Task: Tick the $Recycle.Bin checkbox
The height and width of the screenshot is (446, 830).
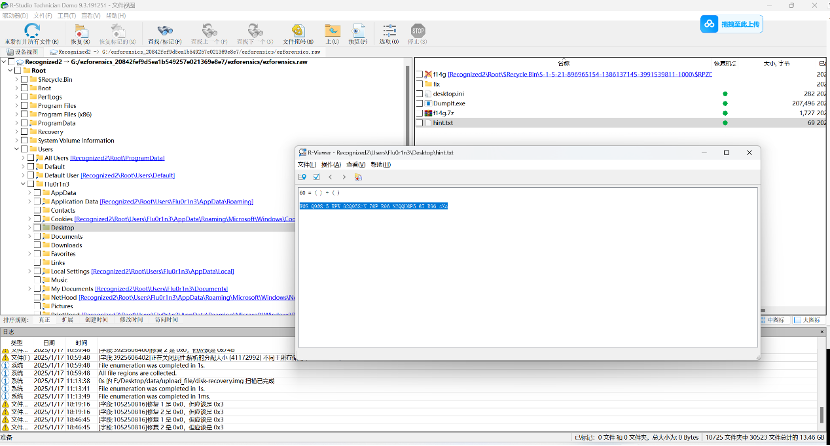Action: (24, 79)
